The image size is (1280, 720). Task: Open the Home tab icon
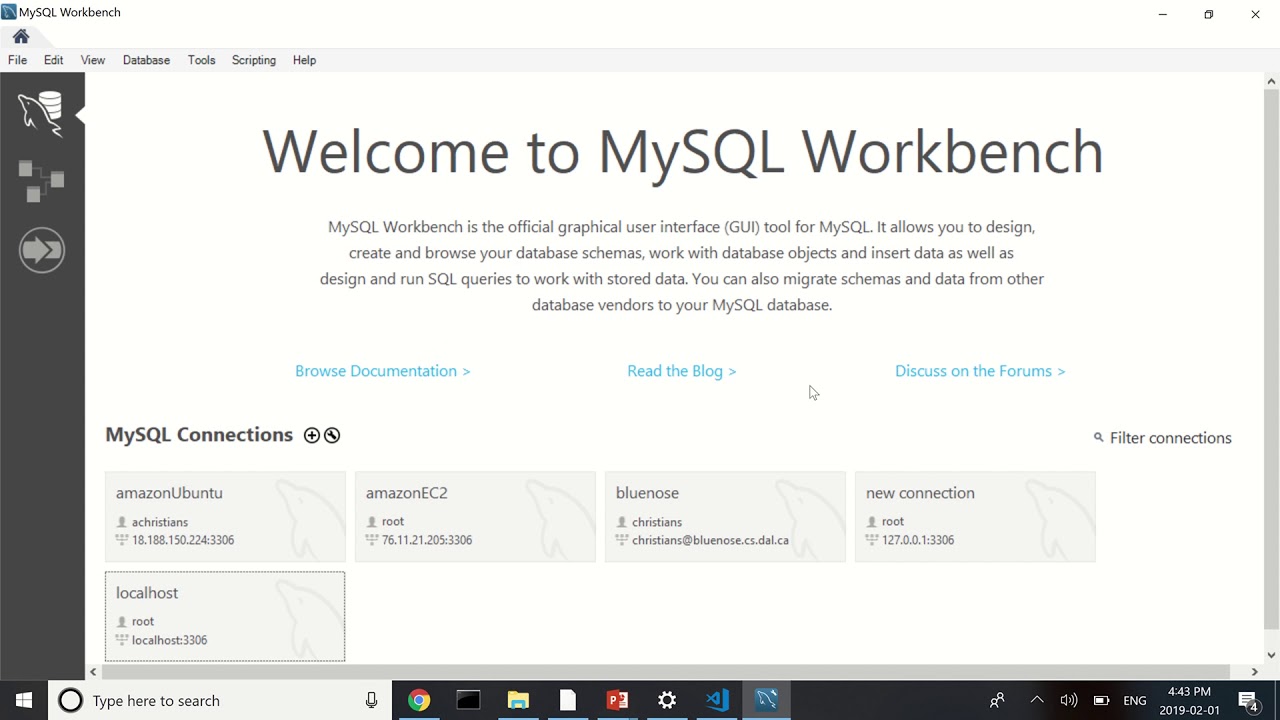coord(21,37)
